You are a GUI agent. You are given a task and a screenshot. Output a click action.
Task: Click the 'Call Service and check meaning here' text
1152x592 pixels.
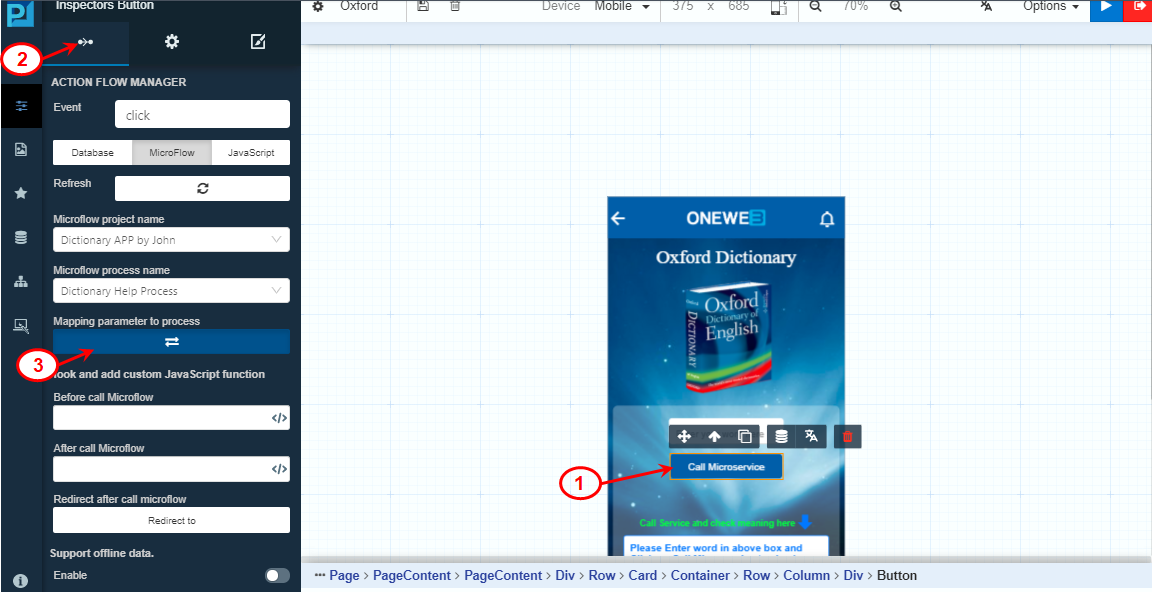[717, 523]
